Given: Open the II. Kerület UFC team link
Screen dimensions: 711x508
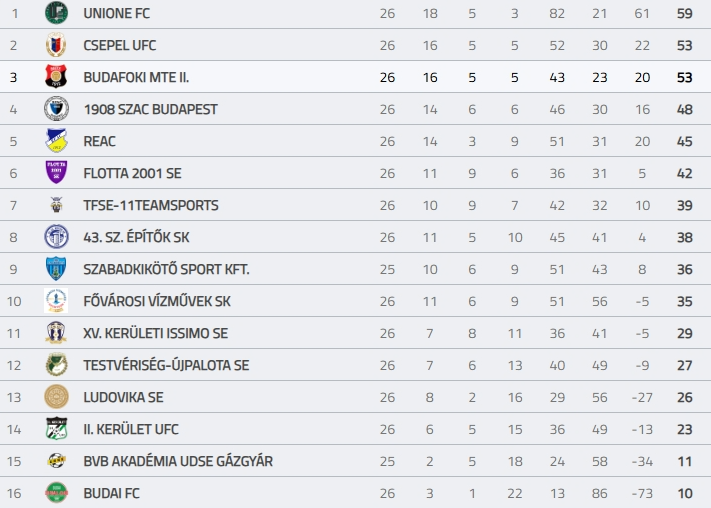Looking at the screenshot, I should (x=131, y=429).
